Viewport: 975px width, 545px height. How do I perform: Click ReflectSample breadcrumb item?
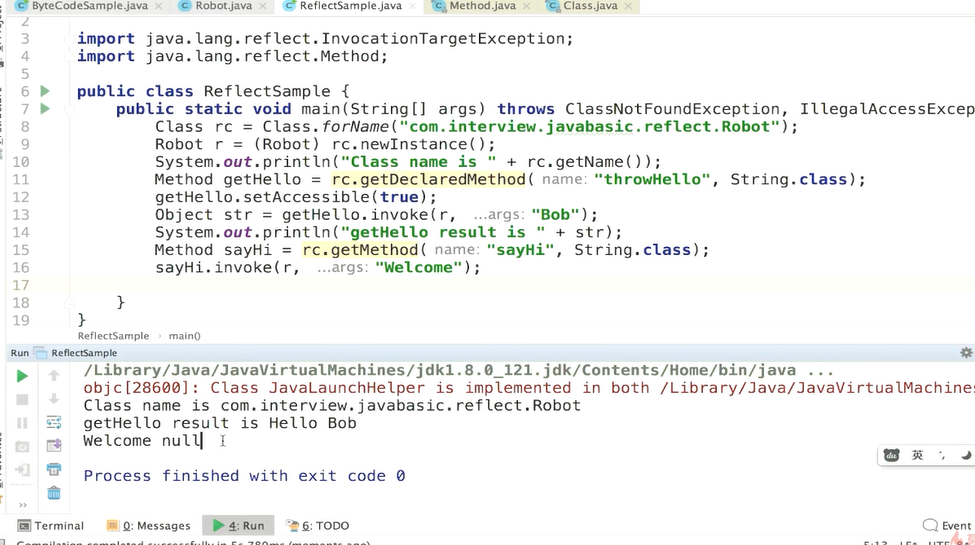pos(113,336)
